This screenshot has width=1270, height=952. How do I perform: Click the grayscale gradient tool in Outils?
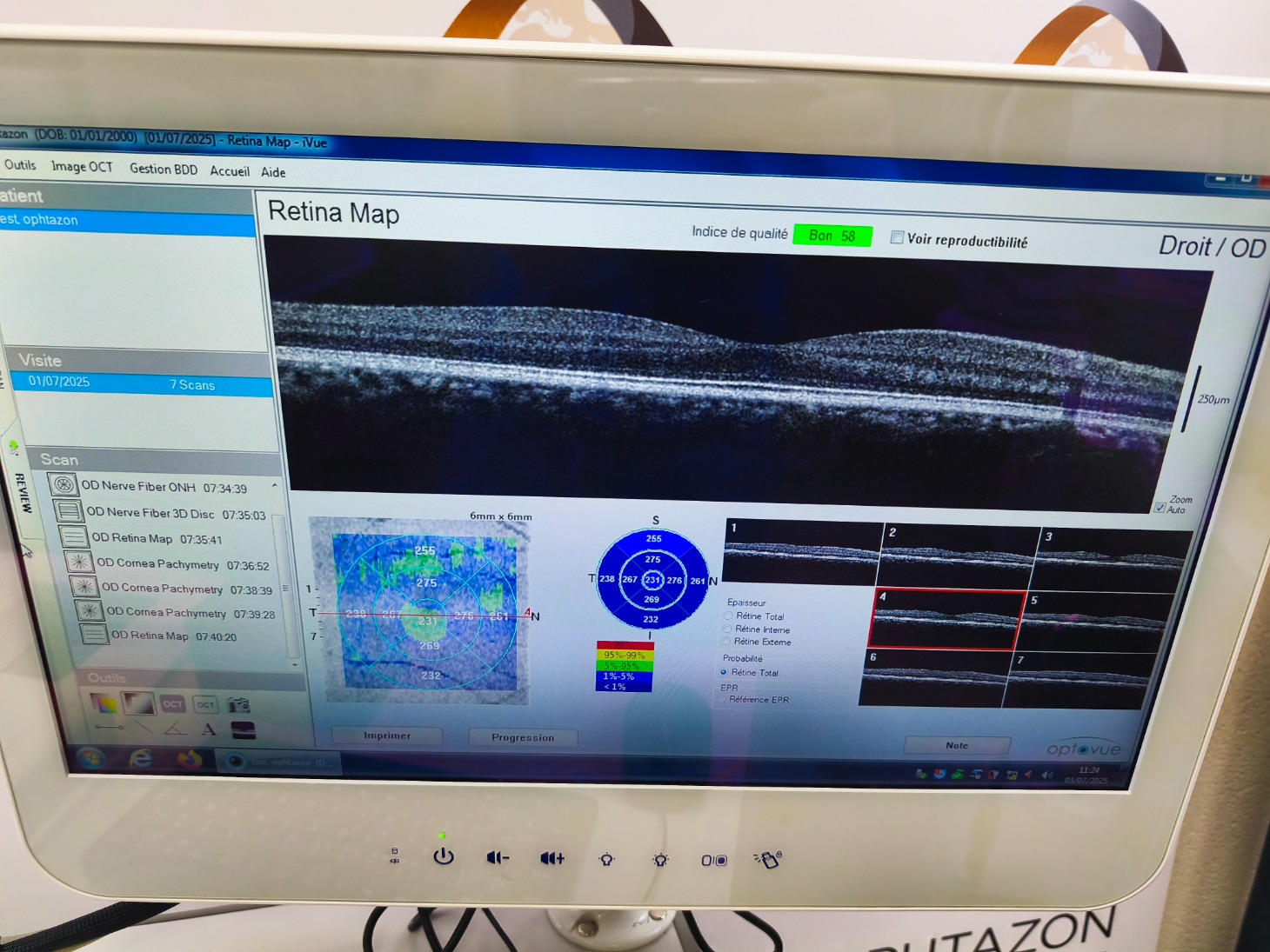coord(138,702)
